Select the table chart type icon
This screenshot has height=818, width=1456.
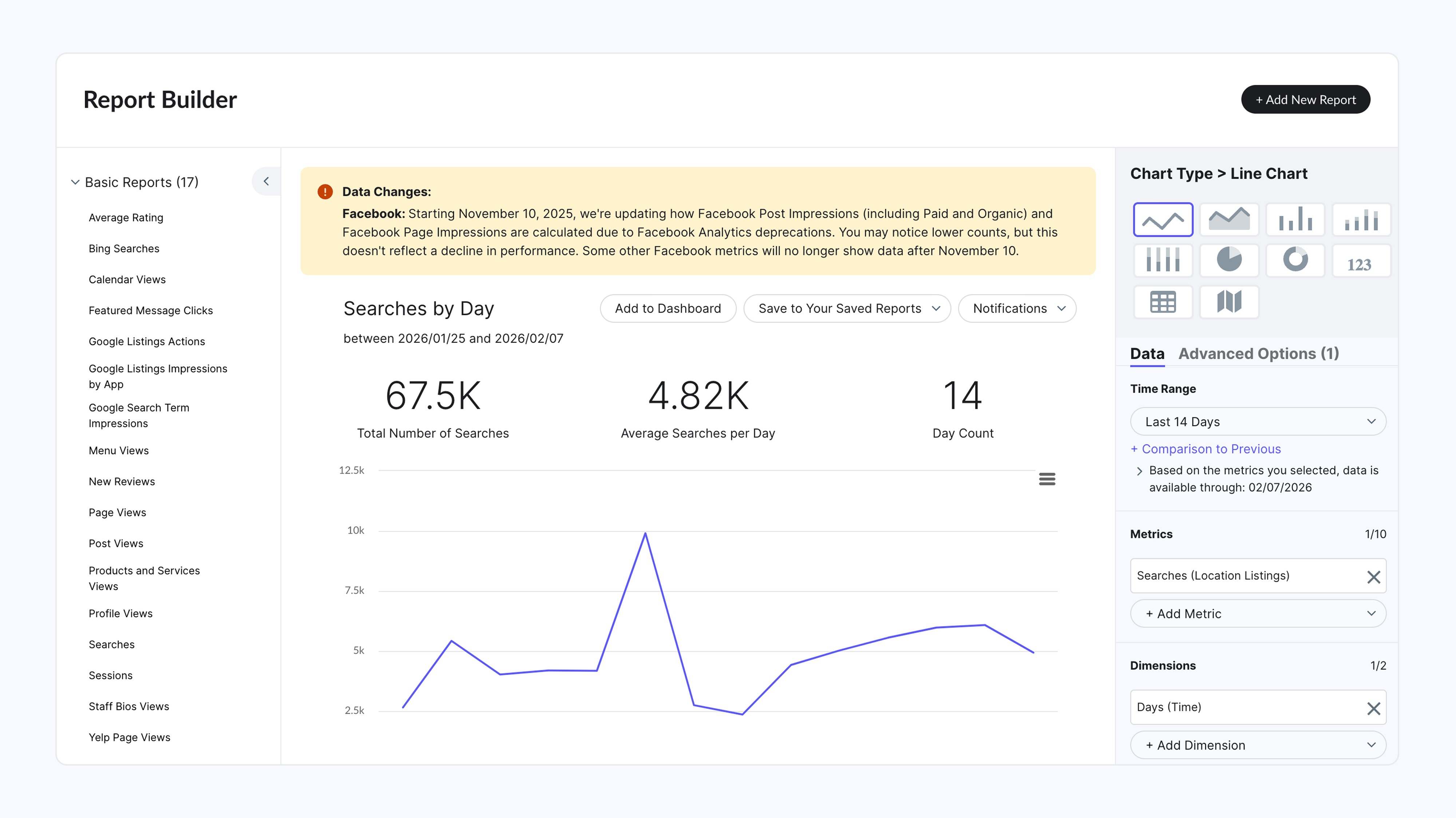(1163, 302)
